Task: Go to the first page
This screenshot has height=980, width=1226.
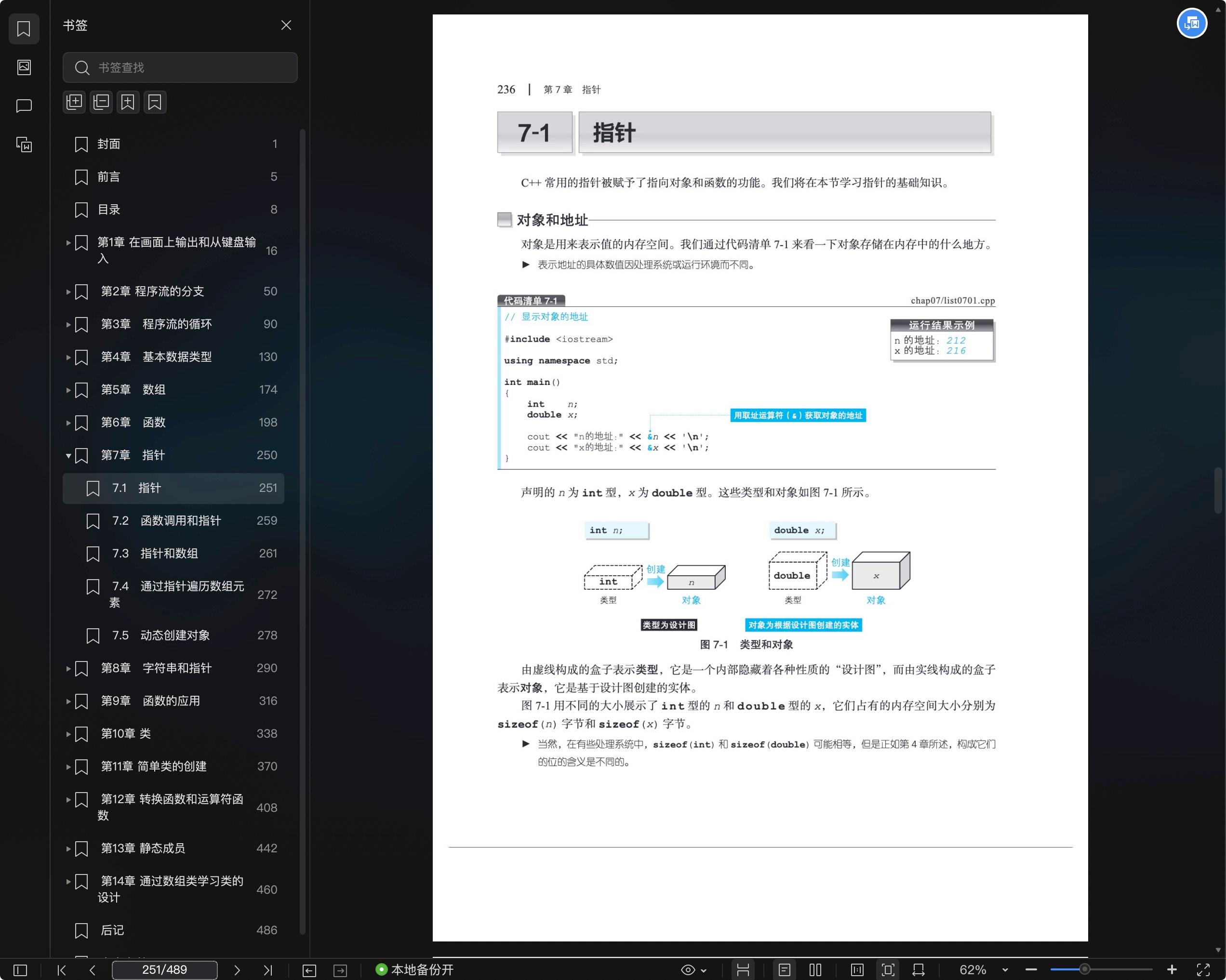Action: [x=62, y=970]
